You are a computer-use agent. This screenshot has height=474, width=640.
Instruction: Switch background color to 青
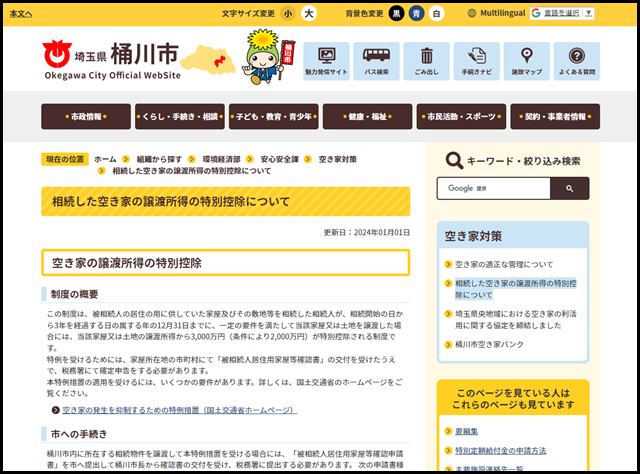pos(416,14)
